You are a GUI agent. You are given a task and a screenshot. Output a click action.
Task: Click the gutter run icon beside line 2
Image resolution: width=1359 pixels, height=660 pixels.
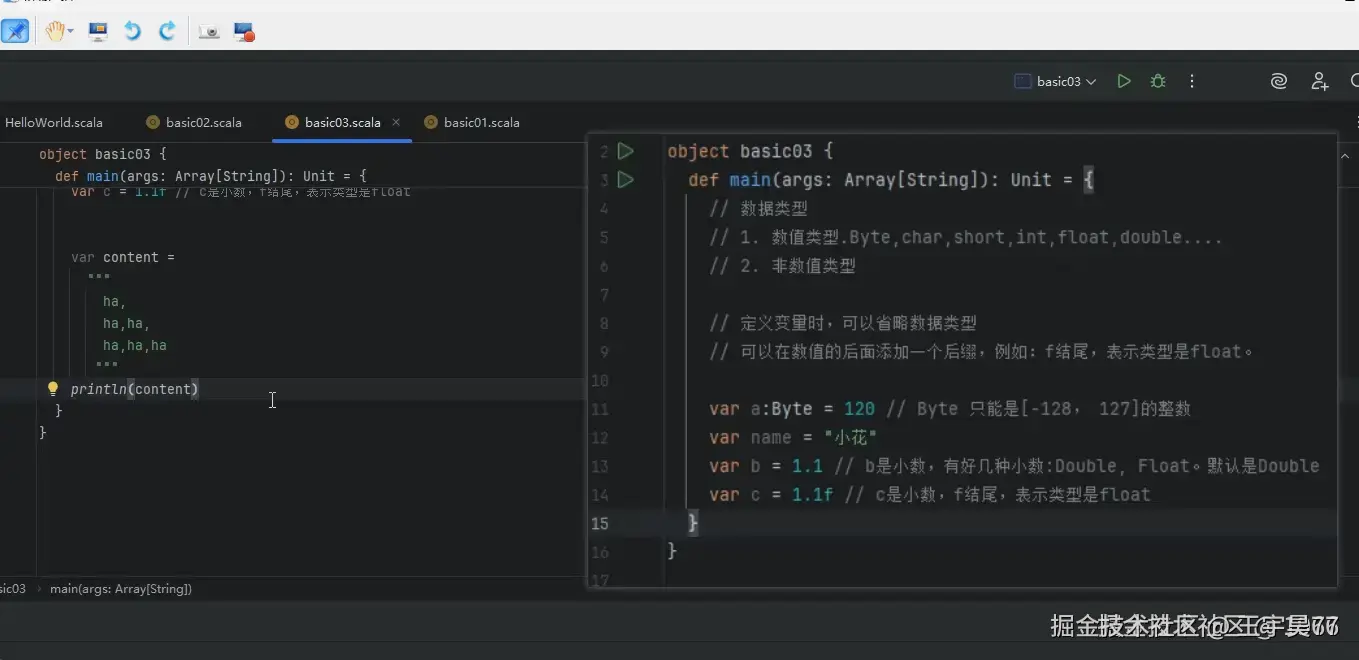point(626,150)
